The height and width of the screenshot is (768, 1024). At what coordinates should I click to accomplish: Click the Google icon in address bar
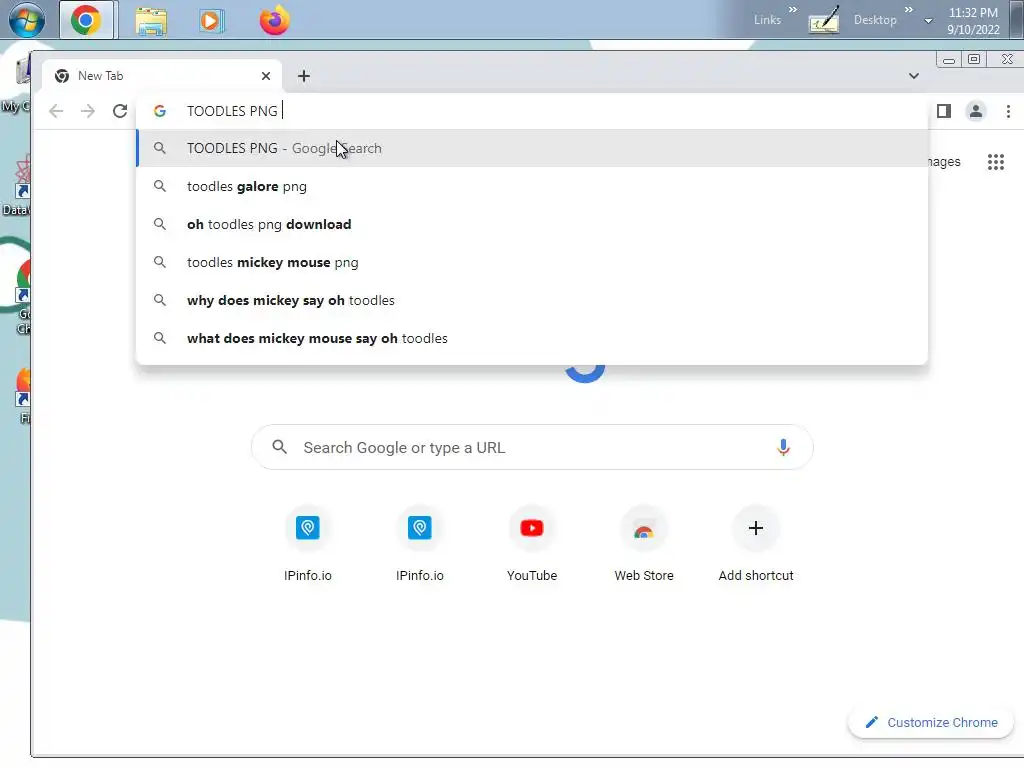[x=159, y=111]
